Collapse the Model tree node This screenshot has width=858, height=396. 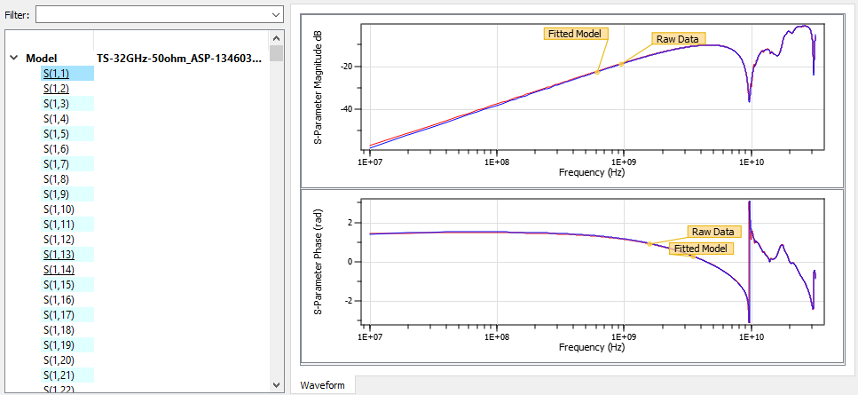click(x=14, y=58)
